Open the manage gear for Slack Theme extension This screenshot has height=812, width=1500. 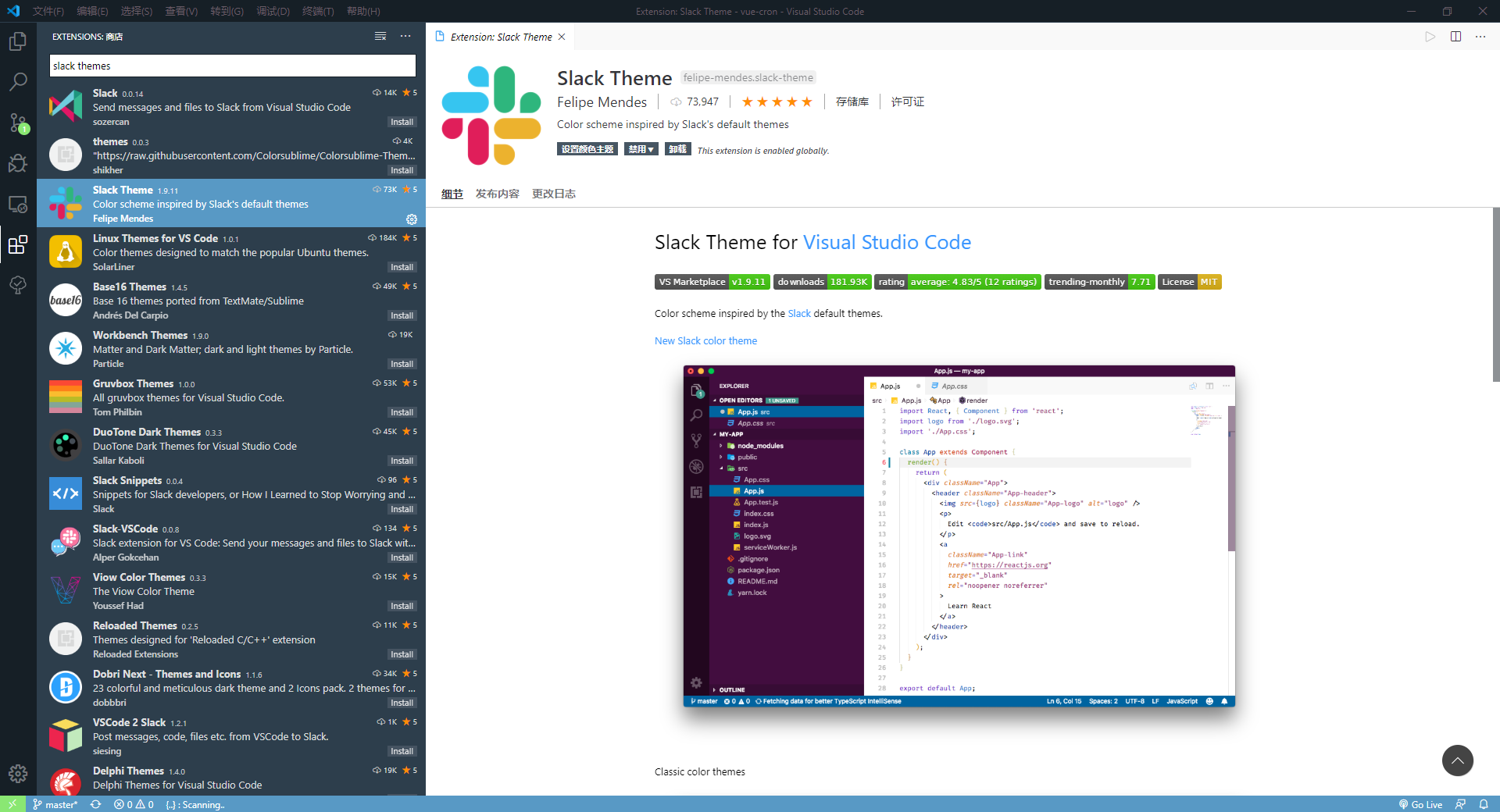coord(412,219)
